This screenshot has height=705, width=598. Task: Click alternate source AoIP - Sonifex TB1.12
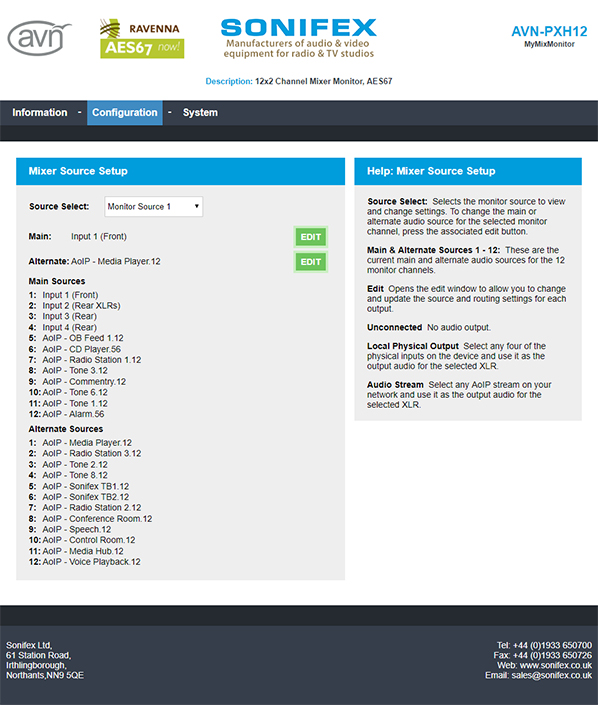85,486
